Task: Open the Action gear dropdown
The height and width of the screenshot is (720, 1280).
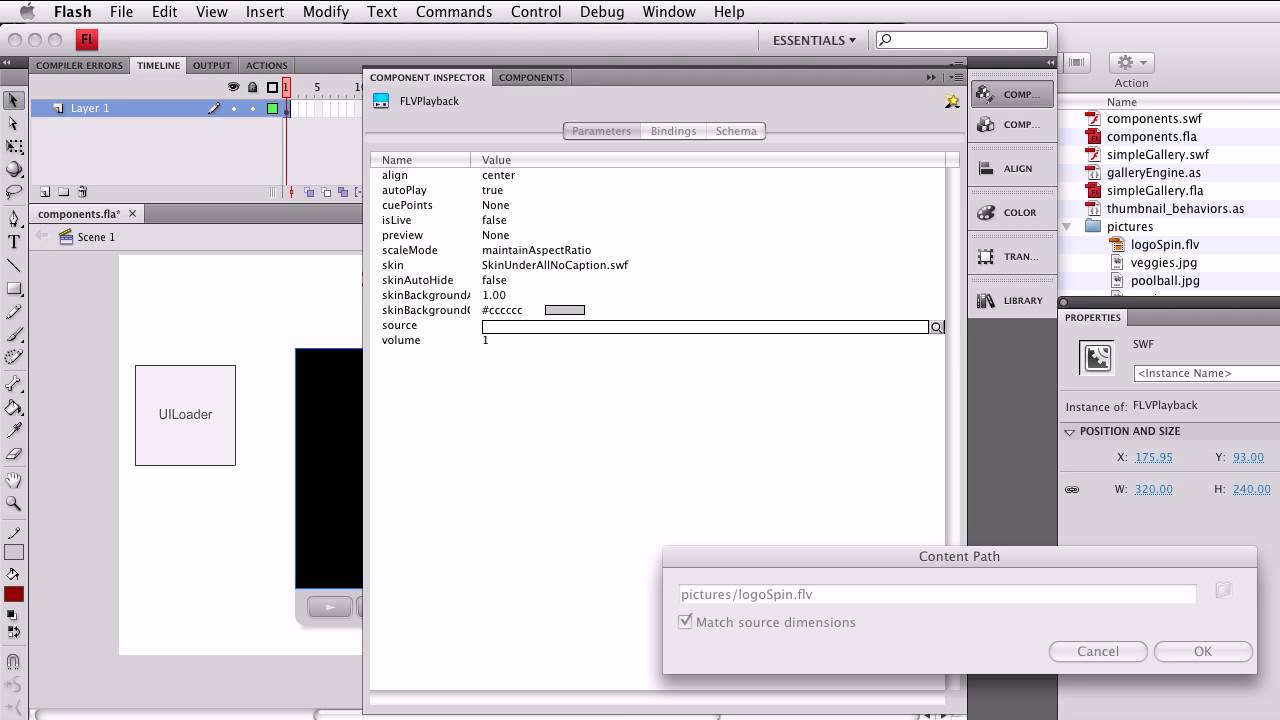Action: click(1131, 62)
